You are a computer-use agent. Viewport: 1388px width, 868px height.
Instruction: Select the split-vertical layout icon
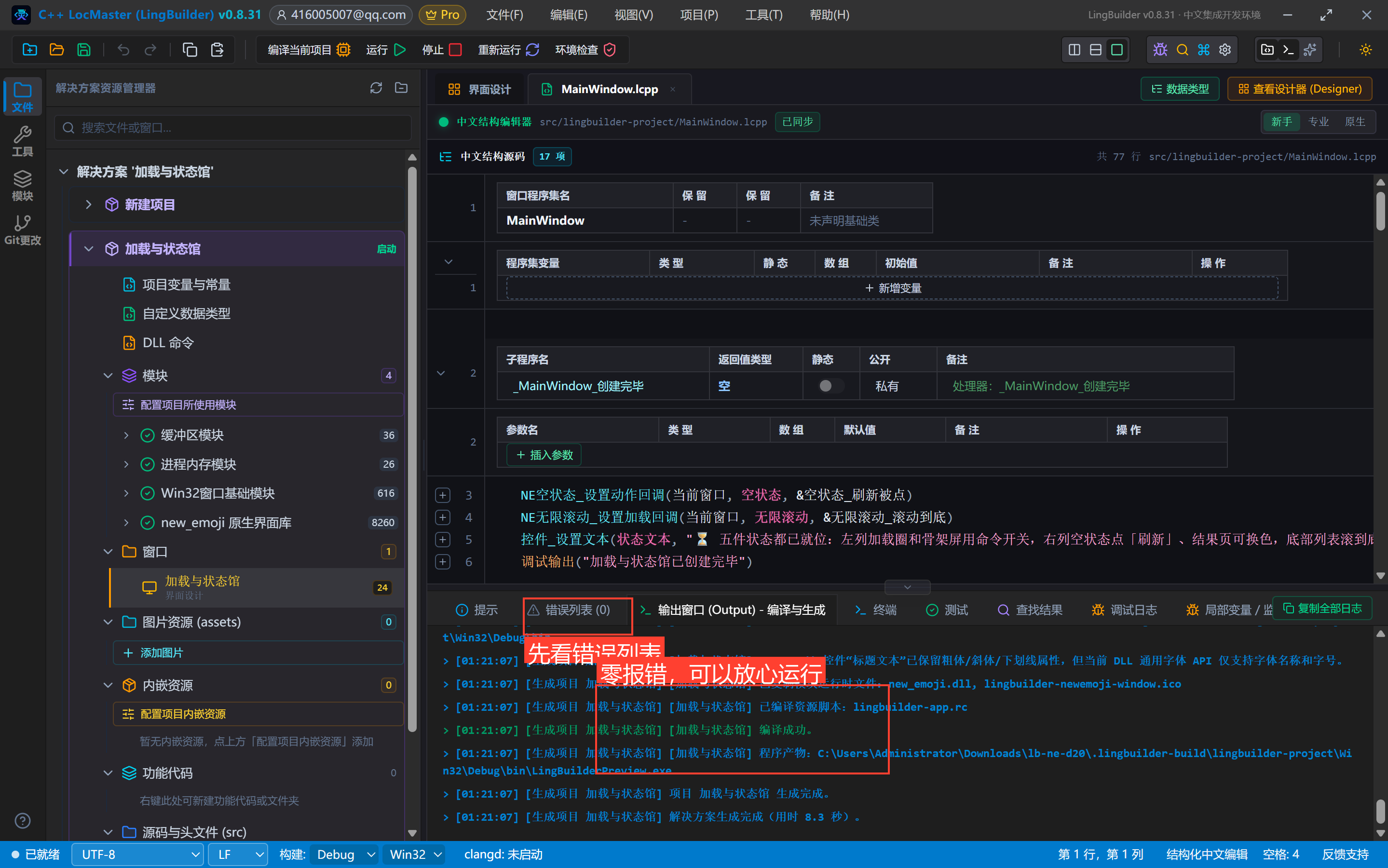pos(1075,50)
